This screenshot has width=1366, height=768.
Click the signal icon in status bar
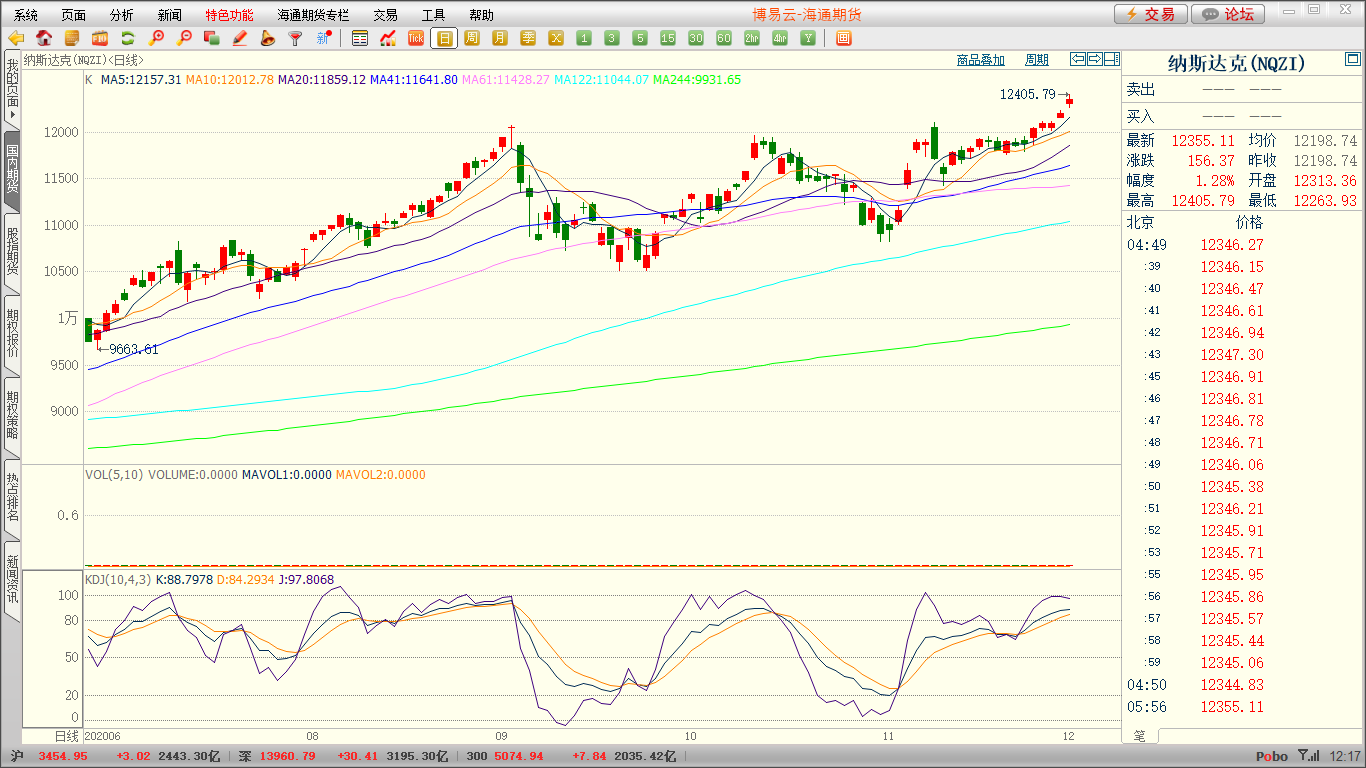point(1308,756)
